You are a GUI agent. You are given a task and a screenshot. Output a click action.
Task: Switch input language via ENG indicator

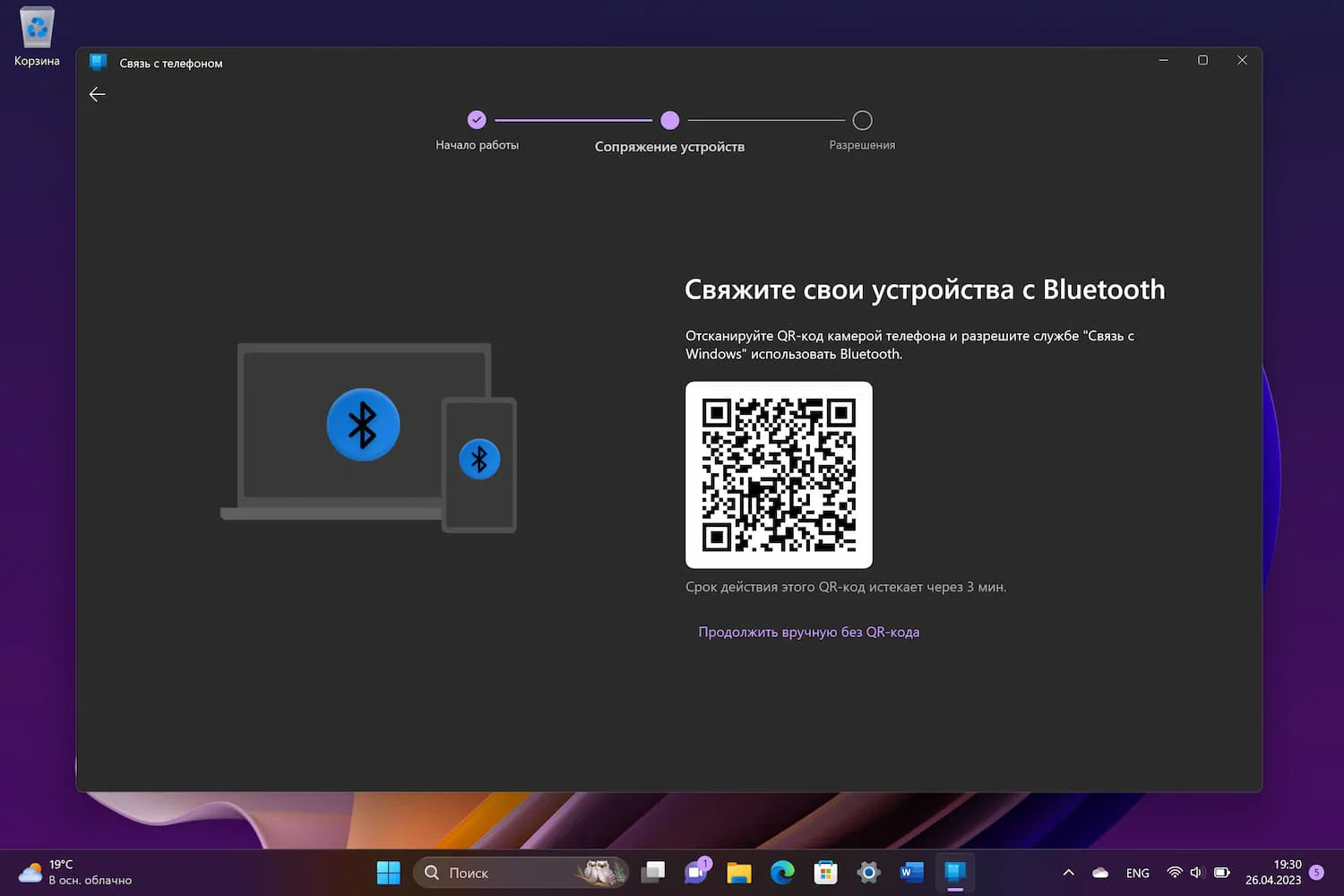tap(1138, 873)
